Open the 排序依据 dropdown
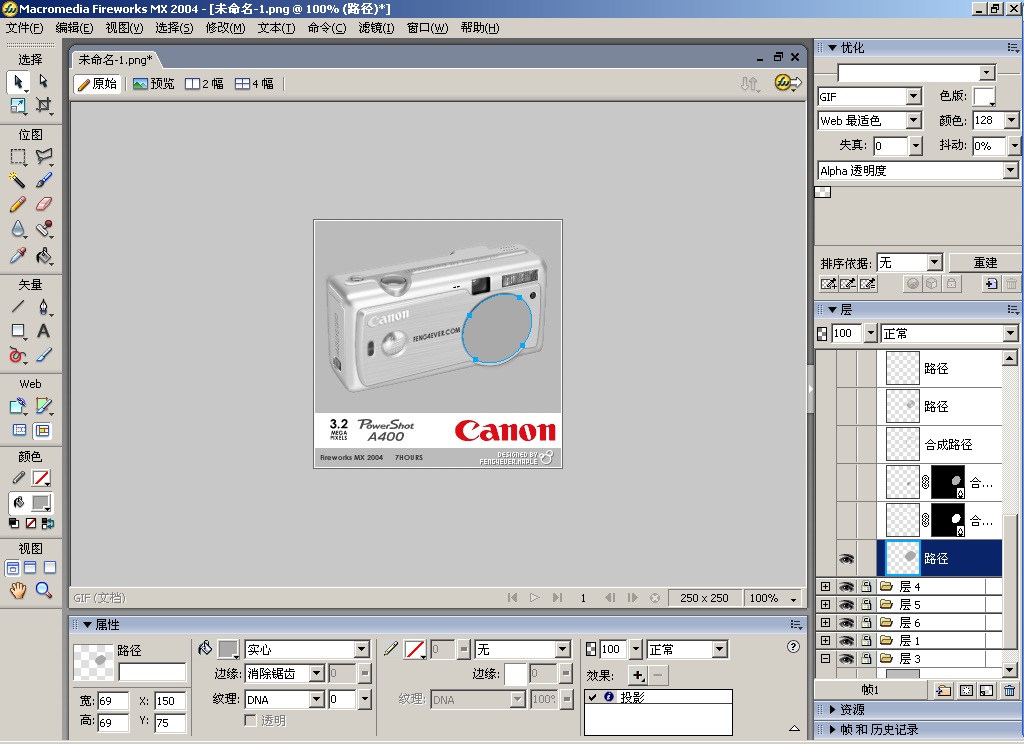This screenshot has width=1024, height=744. pyautogui.click(x=935, y=263)
